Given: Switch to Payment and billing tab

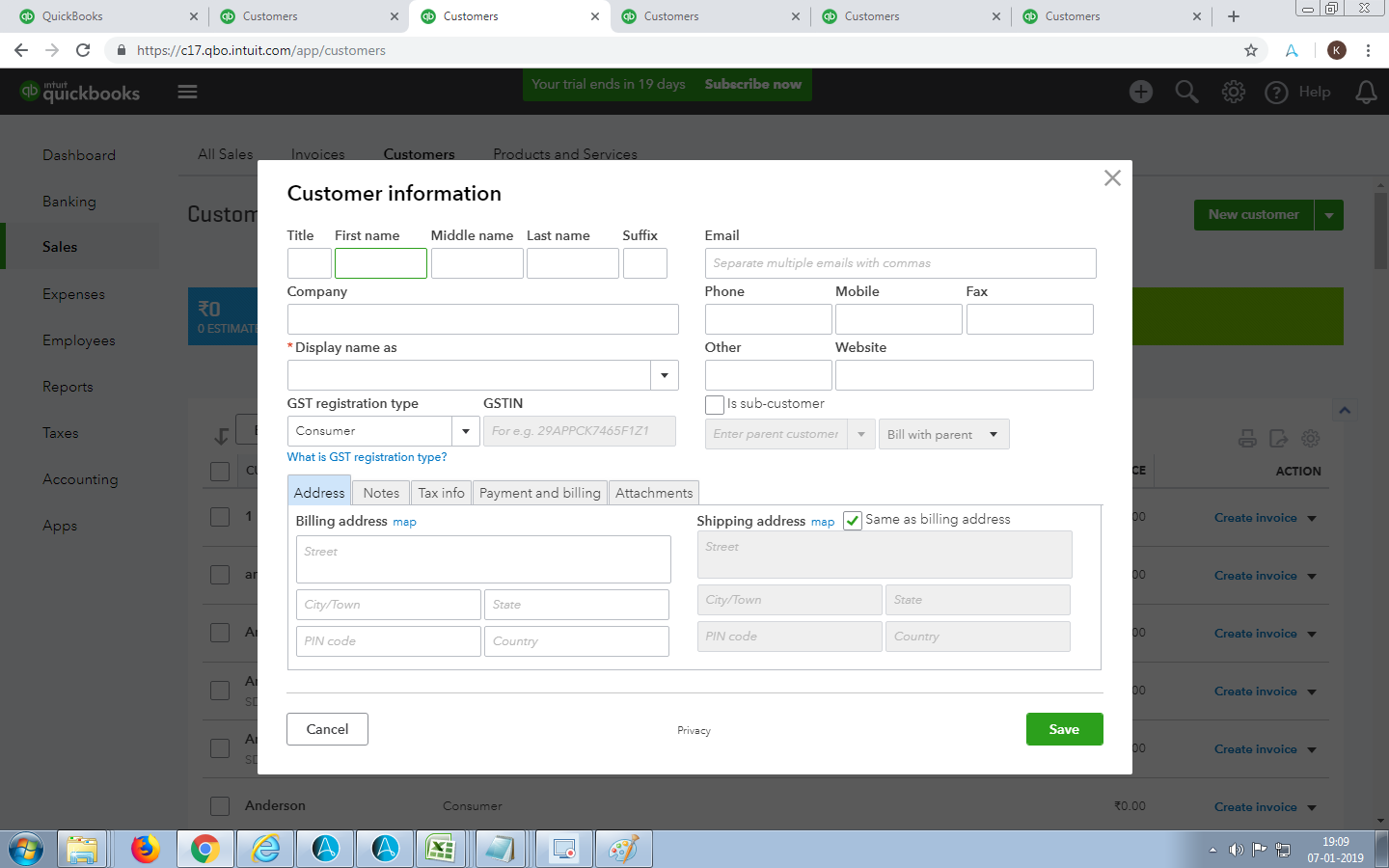Looking at the screenshot, I should [539, 493].
